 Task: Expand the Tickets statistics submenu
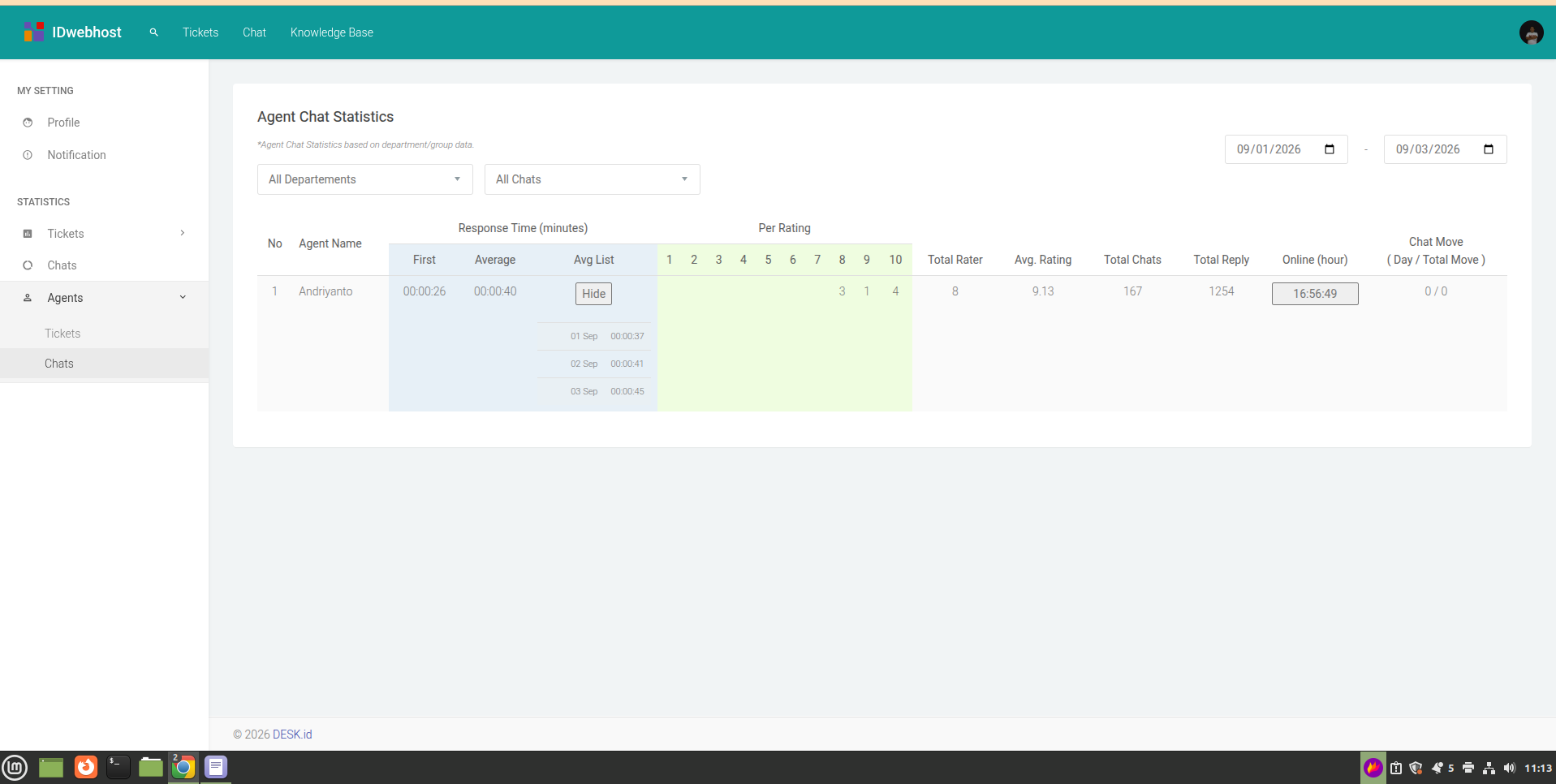(x=104, y=234)
